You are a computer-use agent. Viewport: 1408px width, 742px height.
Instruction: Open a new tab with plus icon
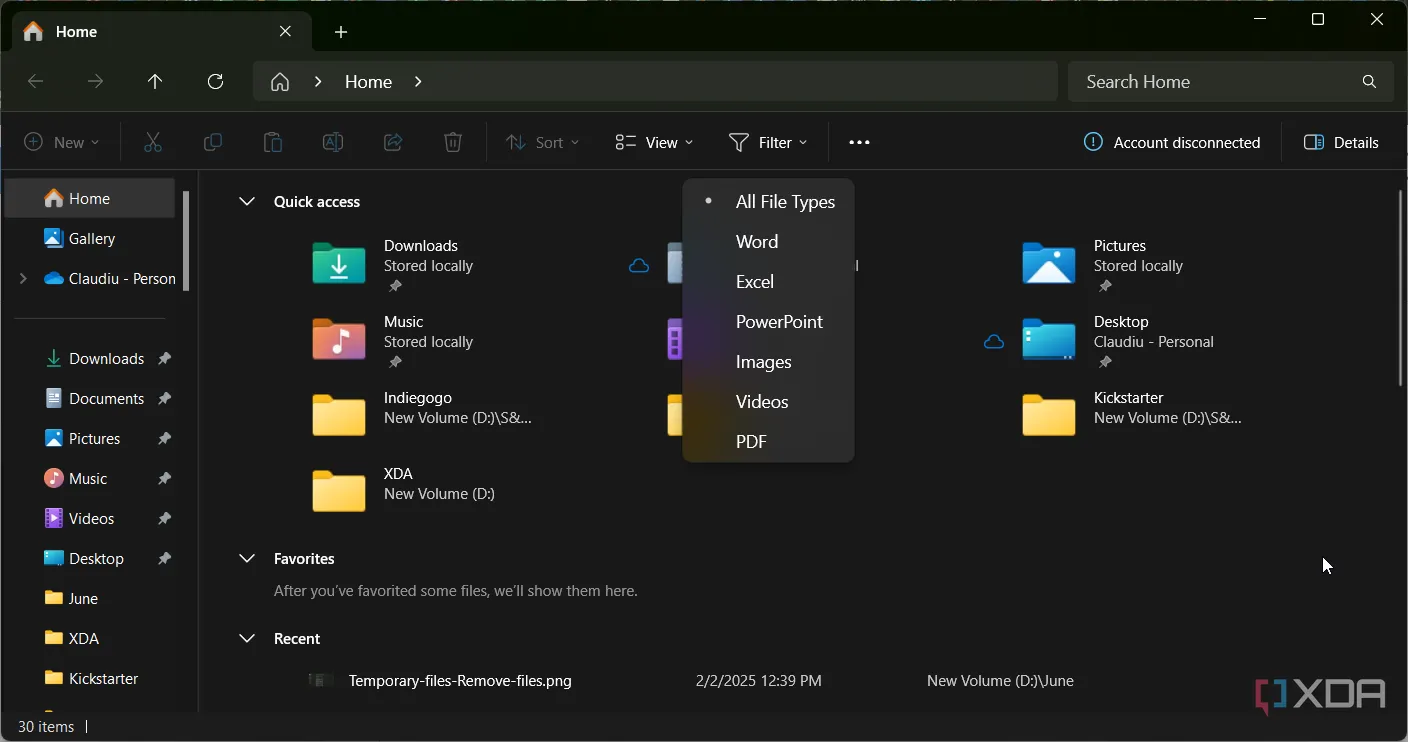click(x=341, y=32)
